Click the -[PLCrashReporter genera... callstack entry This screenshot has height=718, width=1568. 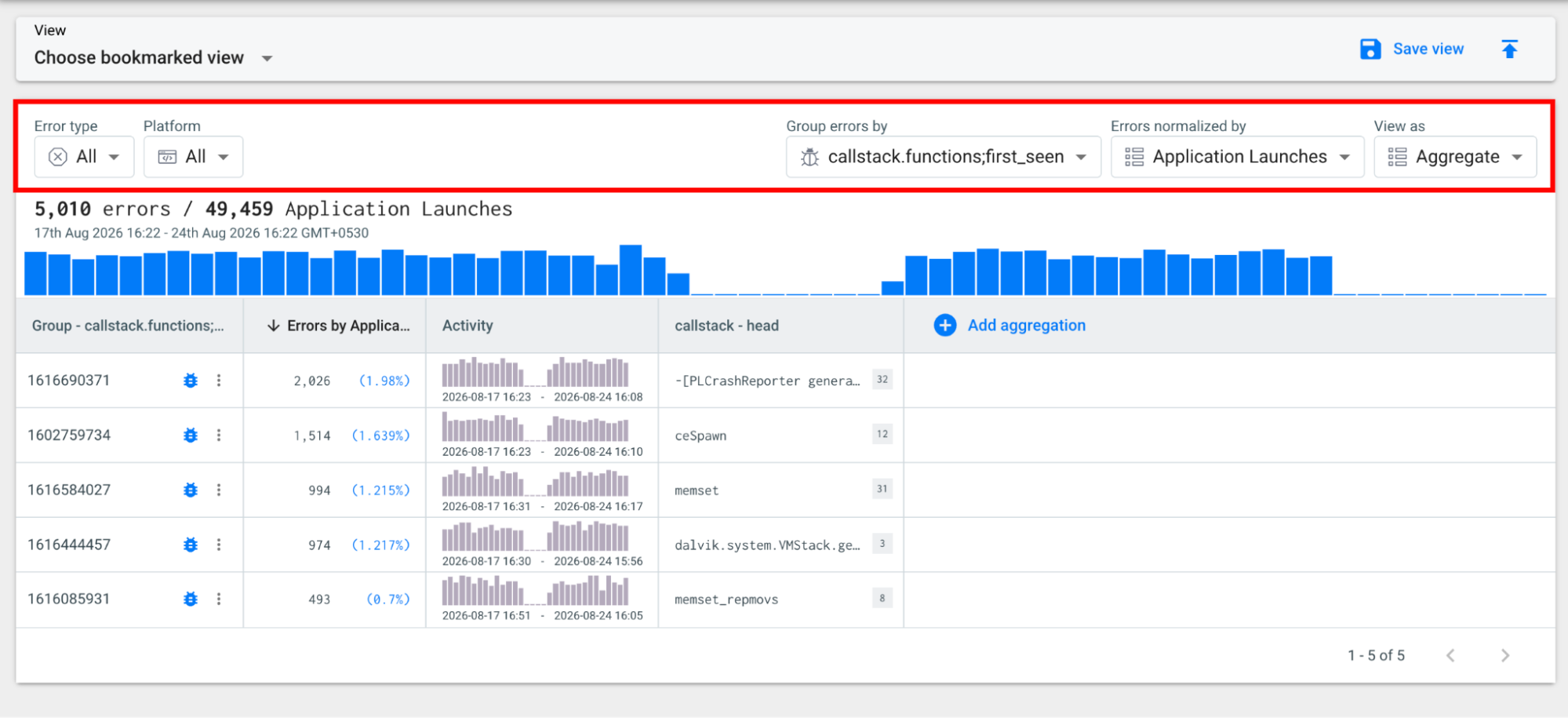click(x=767, y=381)
